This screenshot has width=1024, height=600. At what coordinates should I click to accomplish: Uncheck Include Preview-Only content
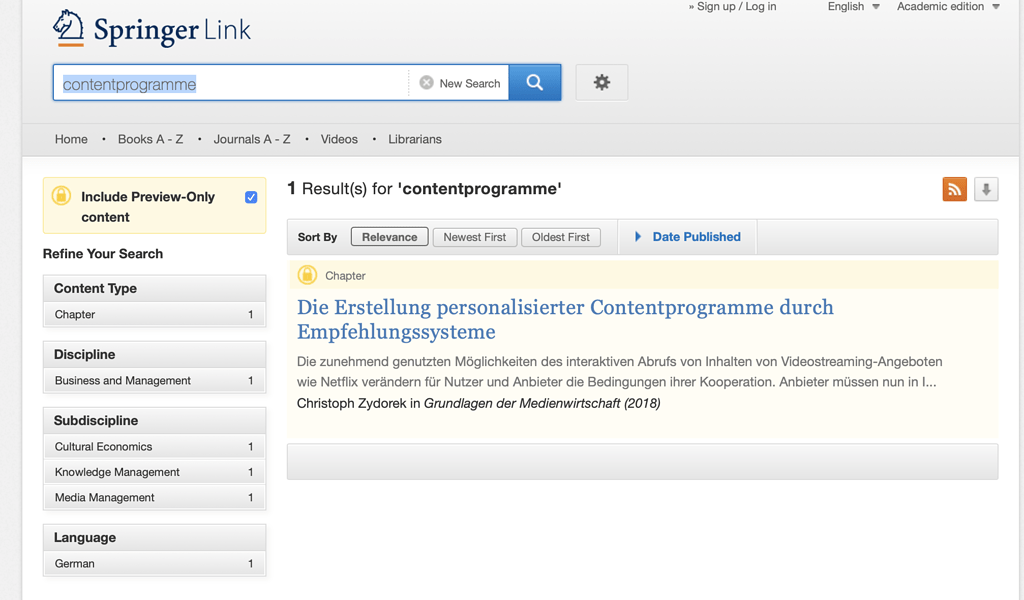(251, 197)
